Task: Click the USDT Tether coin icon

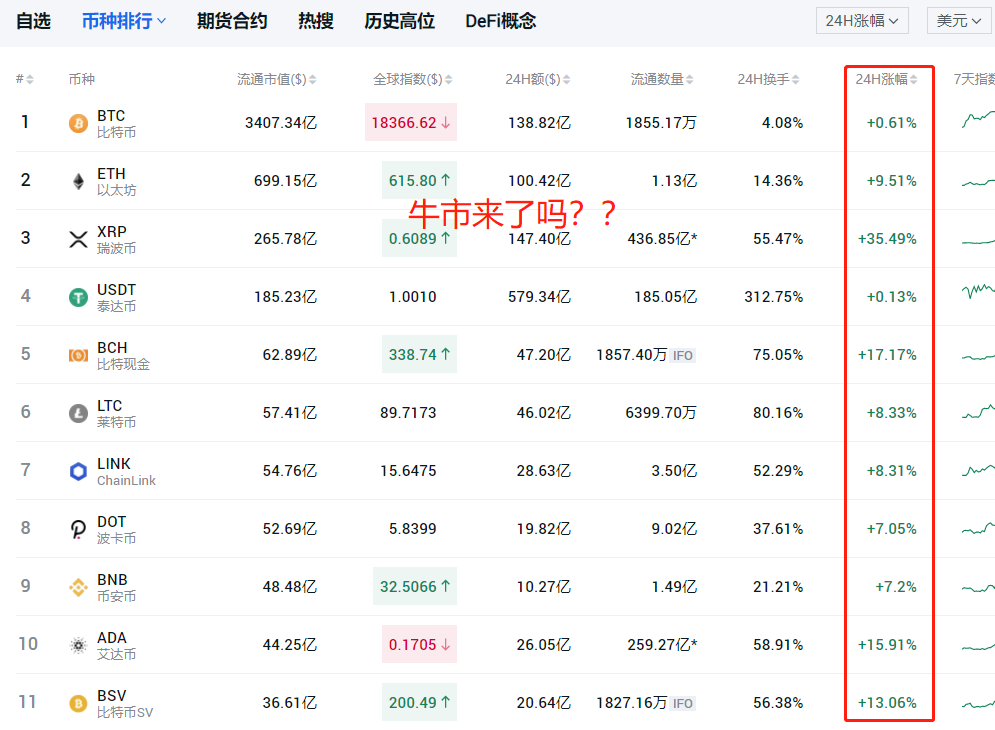Action: coord(77,297)
